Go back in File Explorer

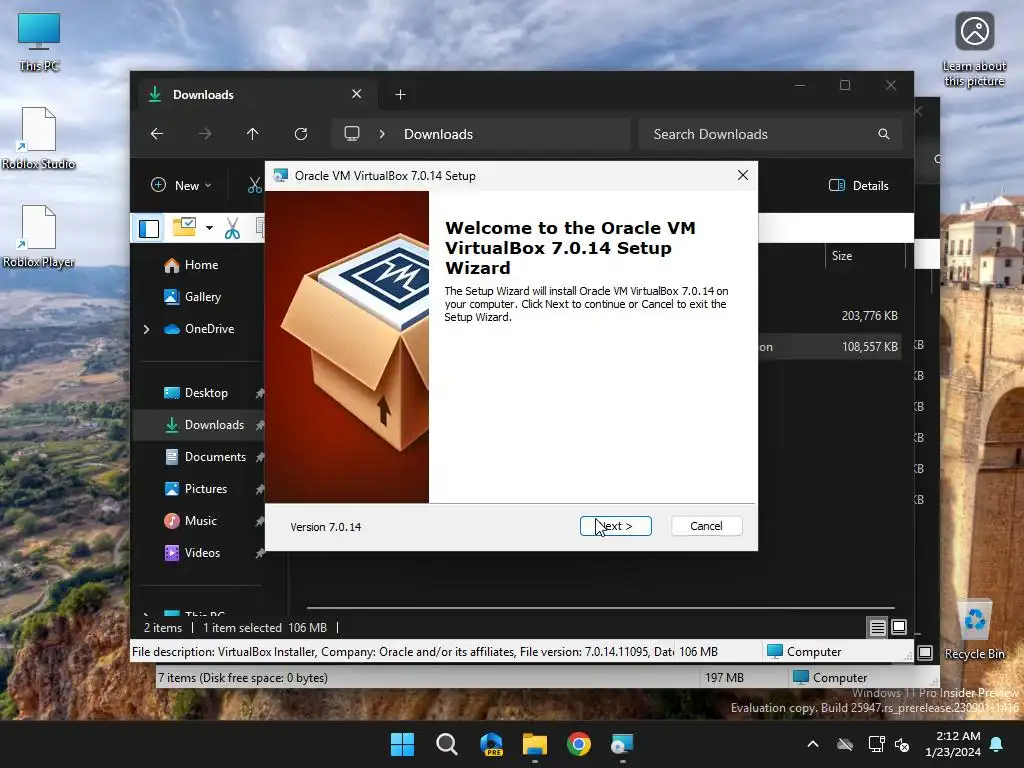(157, 134)
